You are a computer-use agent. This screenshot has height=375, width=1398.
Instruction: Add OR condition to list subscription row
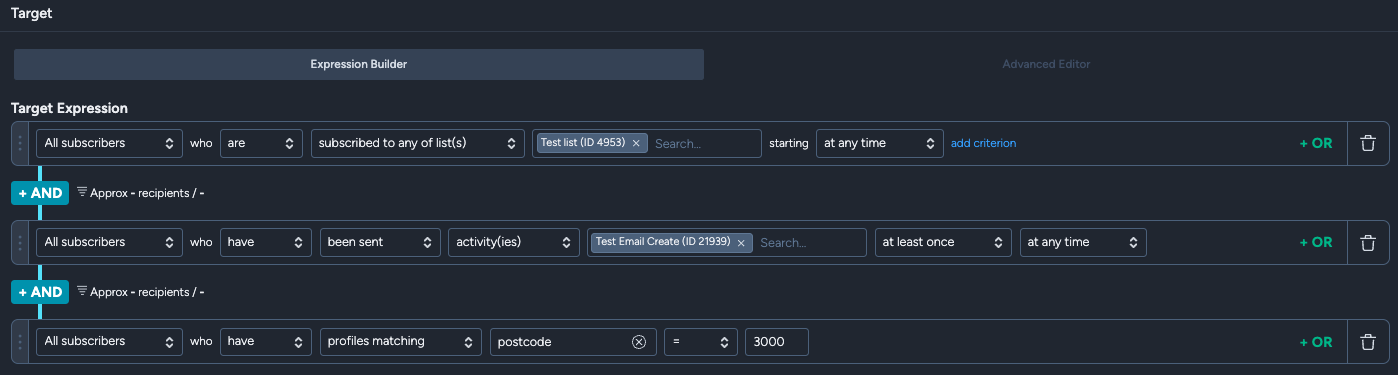(1316, 143)
